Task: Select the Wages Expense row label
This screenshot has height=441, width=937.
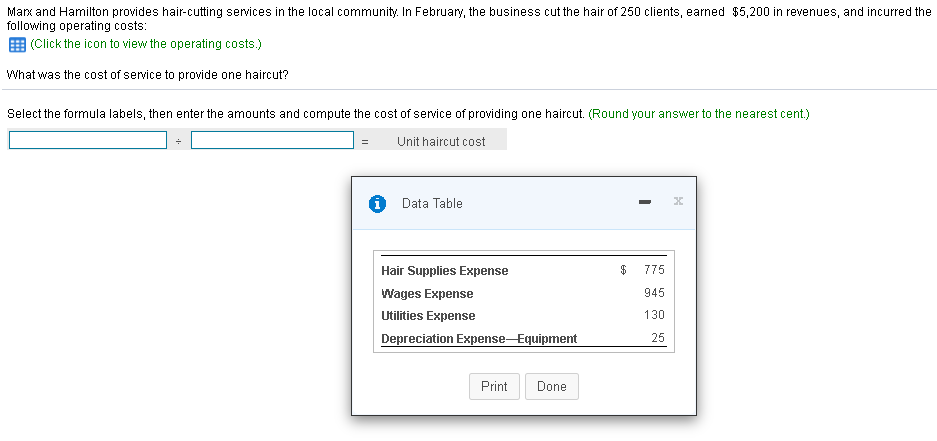Action: (x=427, y=293)
